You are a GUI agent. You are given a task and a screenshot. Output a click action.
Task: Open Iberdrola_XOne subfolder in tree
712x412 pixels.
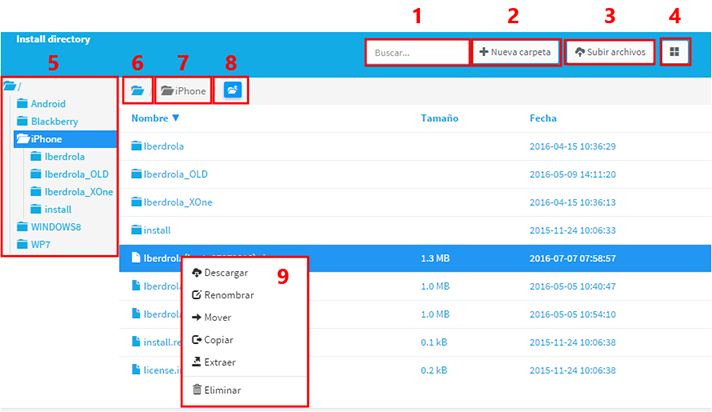click(71, 192)
